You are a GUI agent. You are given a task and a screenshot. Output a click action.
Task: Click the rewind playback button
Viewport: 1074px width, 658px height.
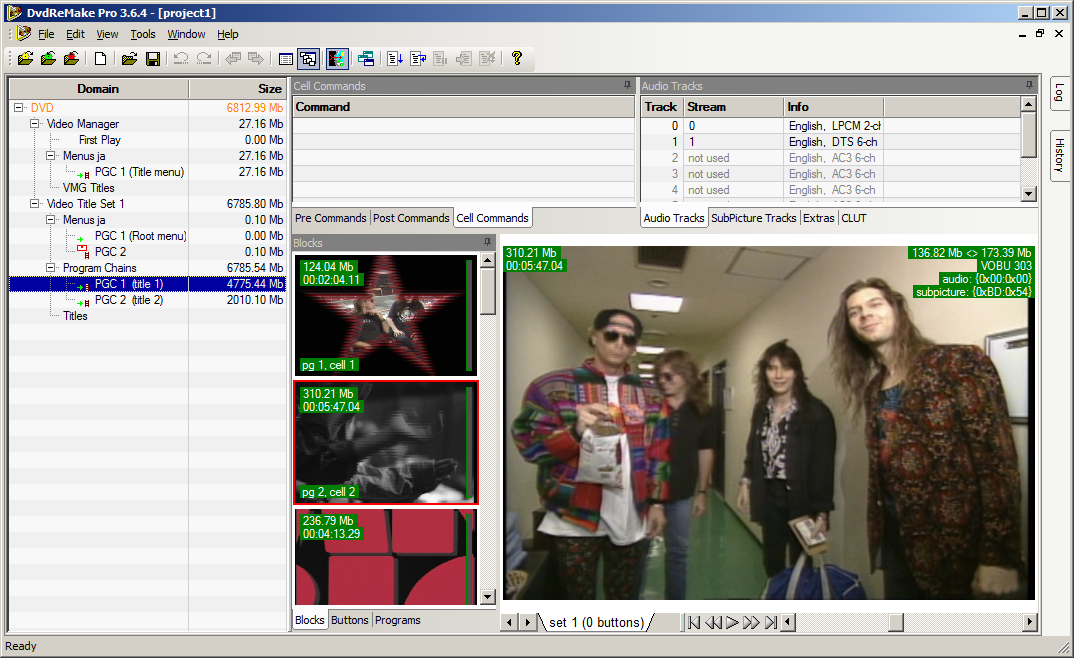click(x=713, y=622)
